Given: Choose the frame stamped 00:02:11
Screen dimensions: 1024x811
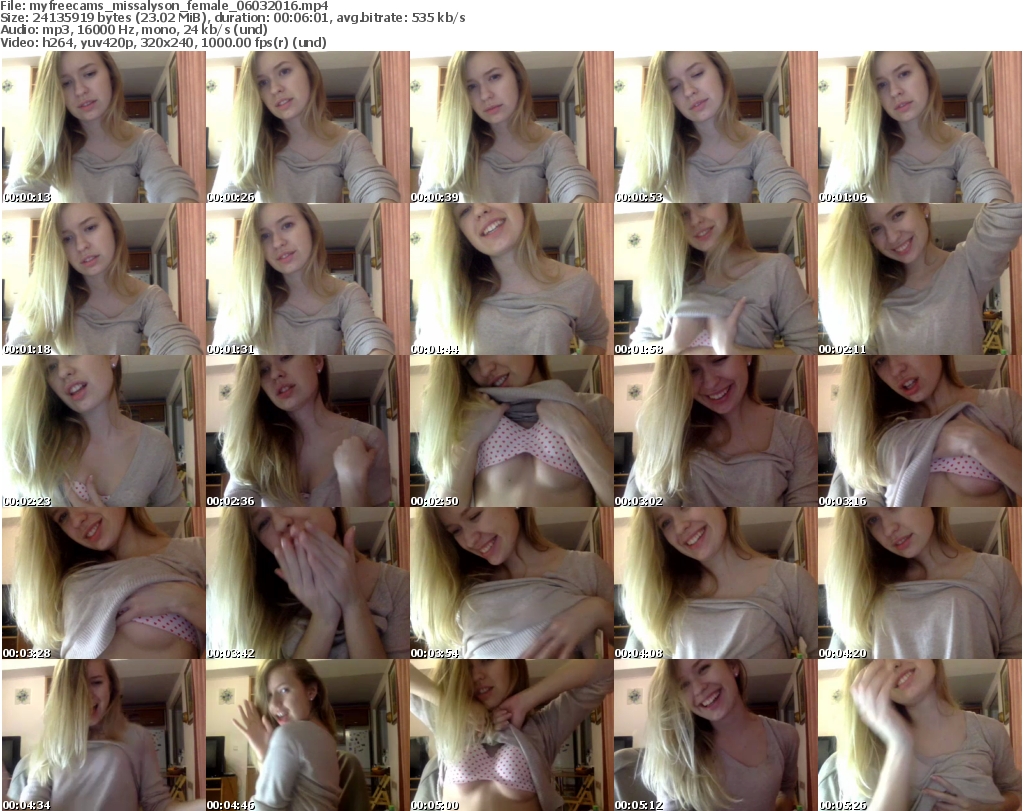Looking at the screenshot, I should (920, 279).
